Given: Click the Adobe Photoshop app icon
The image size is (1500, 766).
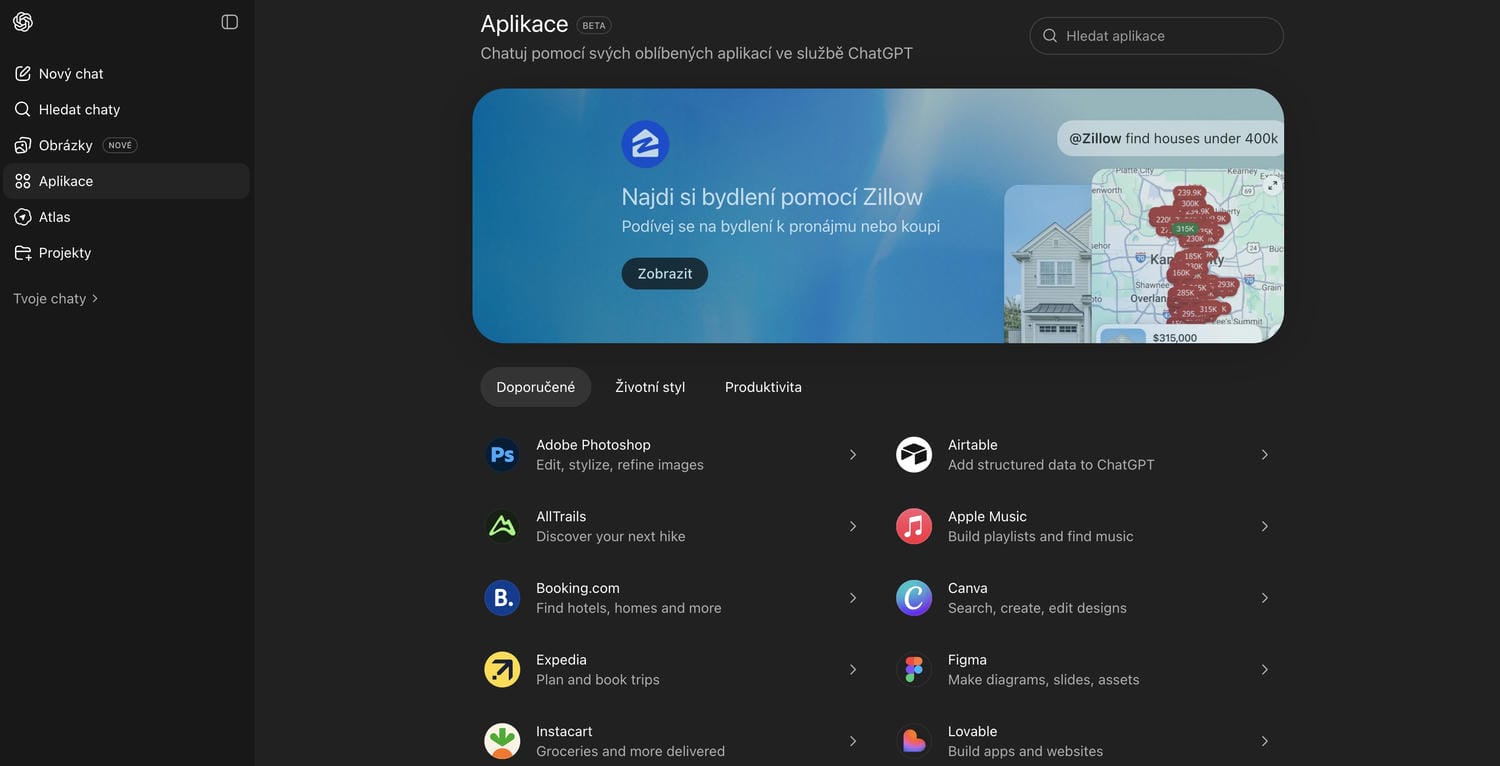Looking at the screenshot, I should click(502, 455).
